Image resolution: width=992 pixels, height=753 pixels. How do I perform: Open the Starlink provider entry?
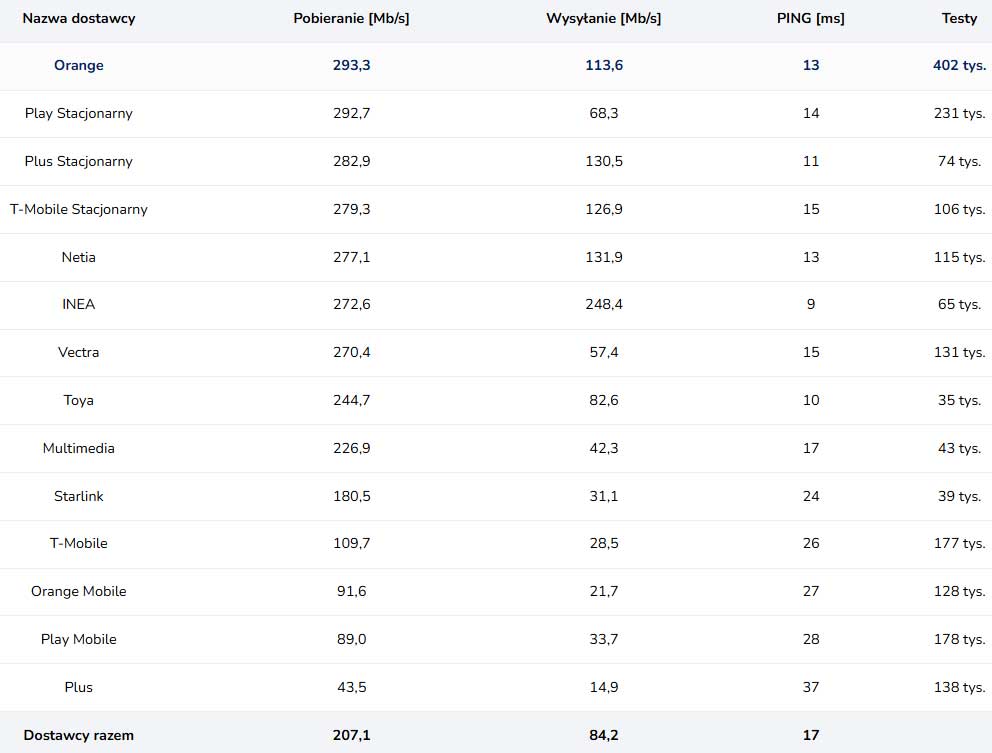pyautogui.click(x=79, y=496)
